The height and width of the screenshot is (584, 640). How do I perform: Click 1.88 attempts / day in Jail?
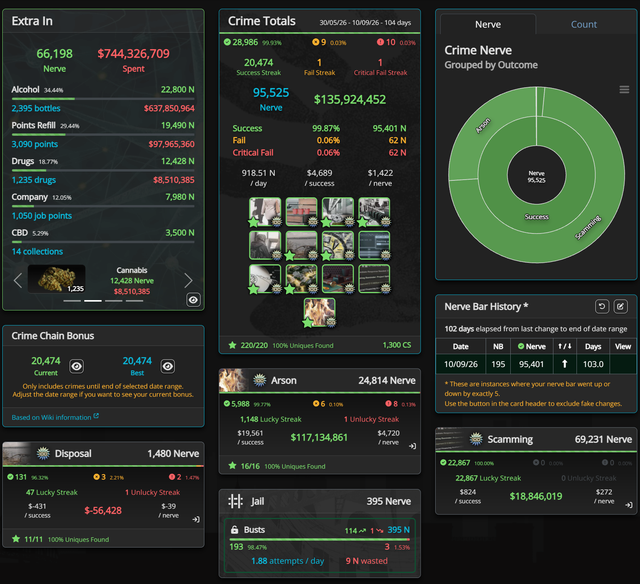pyautogui.click(x=287, y=561)
